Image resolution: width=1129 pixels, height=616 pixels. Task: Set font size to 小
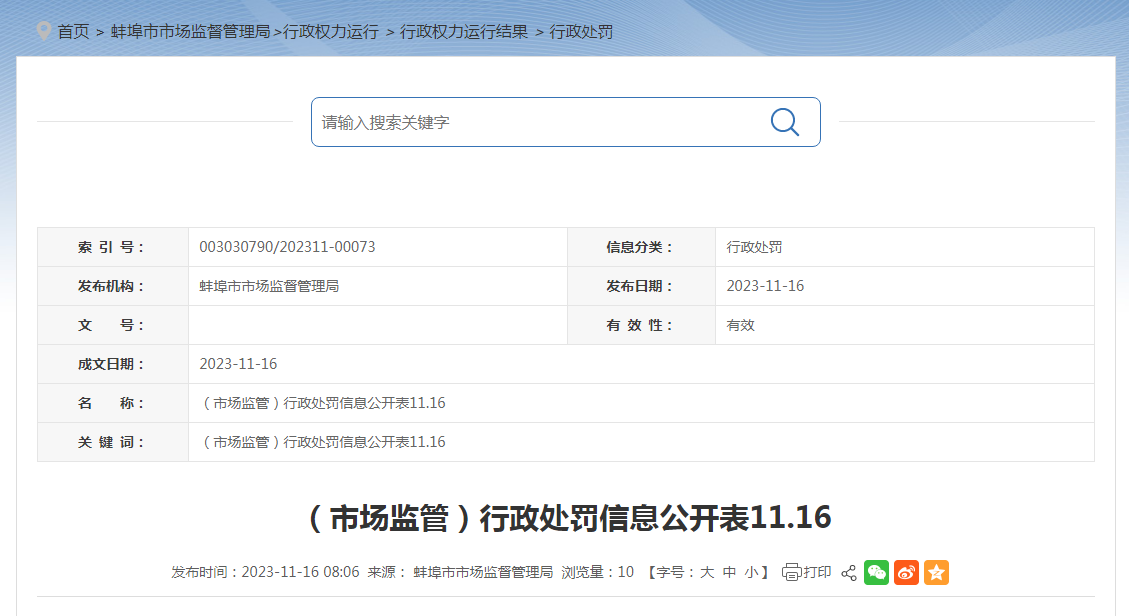[x=752, y=572]
